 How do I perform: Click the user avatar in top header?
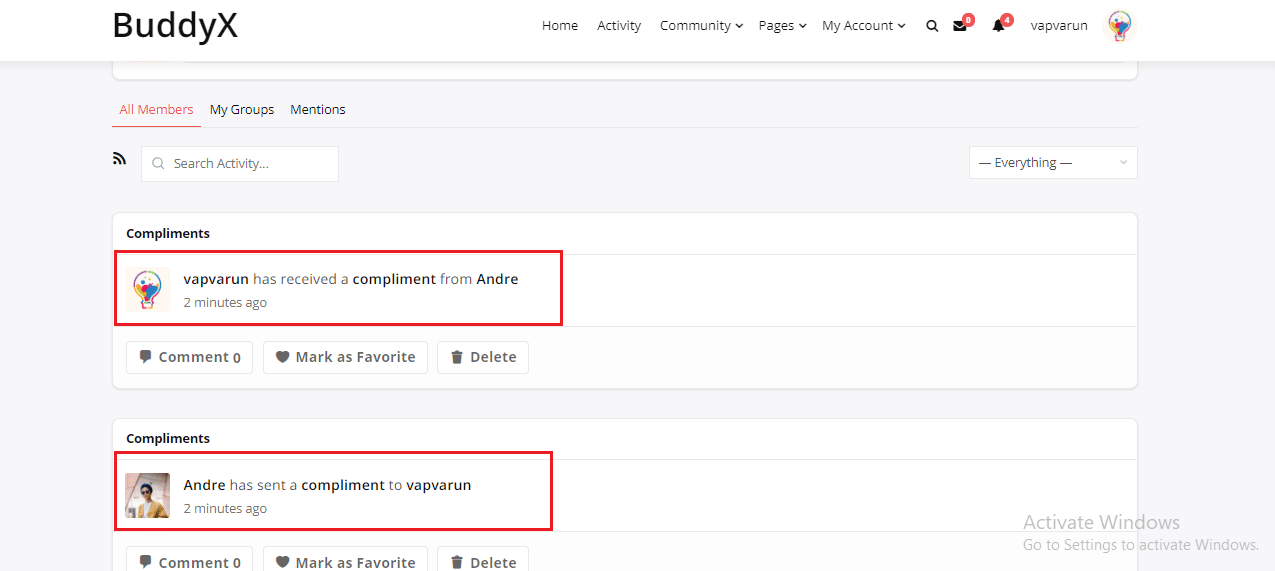[x=1120, y=26]
